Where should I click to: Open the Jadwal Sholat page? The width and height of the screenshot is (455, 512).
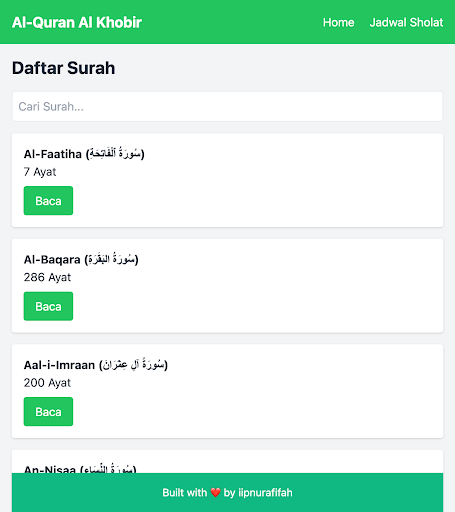pos(406,22)
